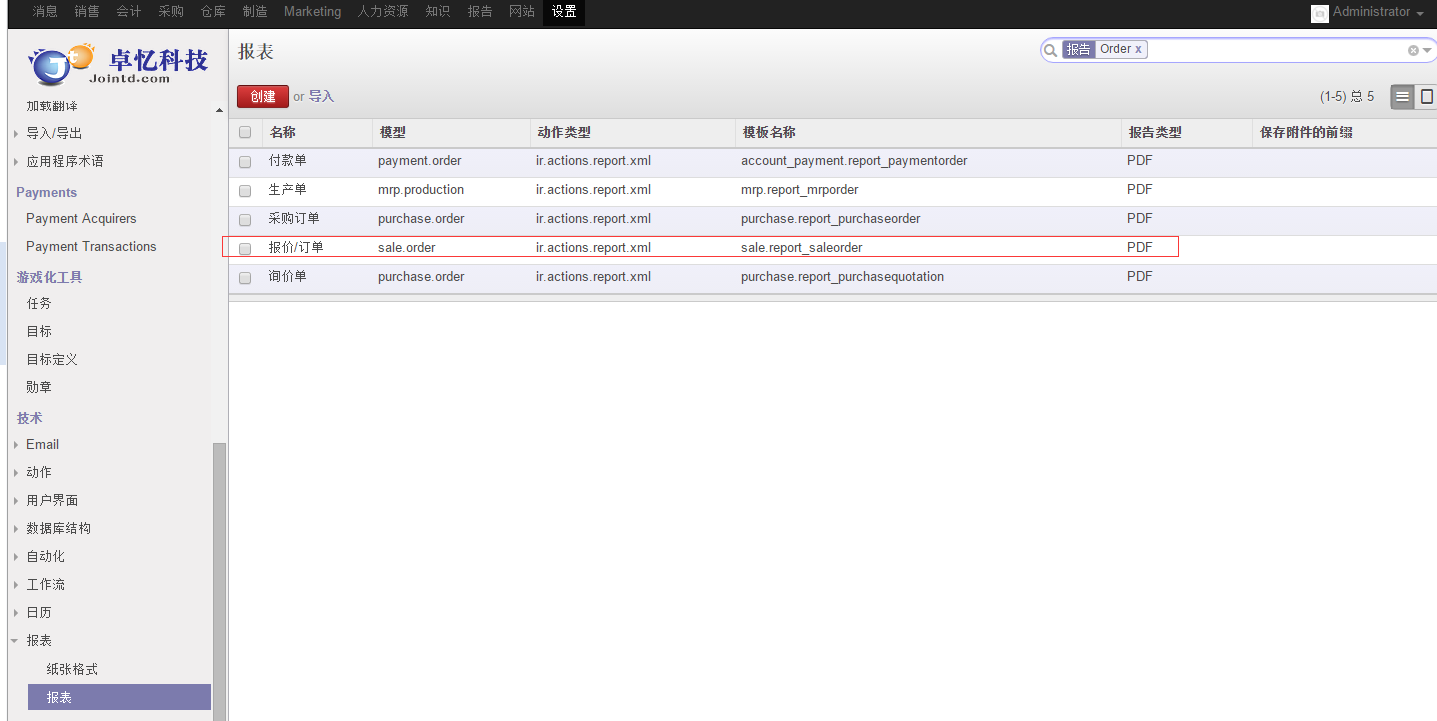1437x721 pixels.
Task: Open the search options dropdown arrow
Action: (1427, 50)
